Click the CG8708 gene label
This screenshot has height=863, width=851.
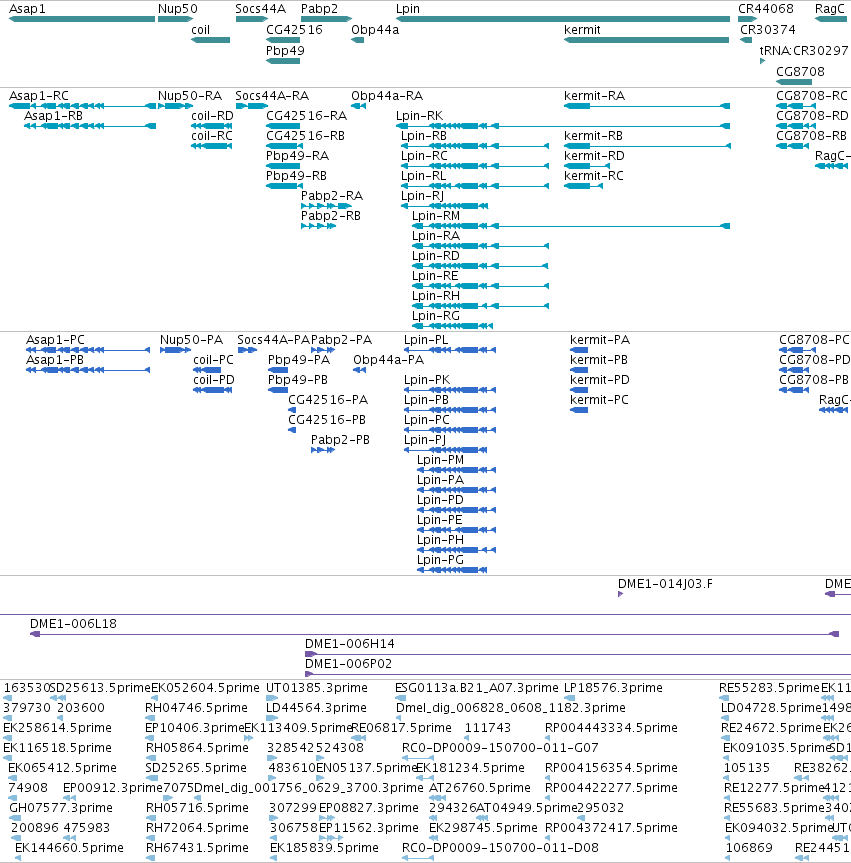coord(800,72)
